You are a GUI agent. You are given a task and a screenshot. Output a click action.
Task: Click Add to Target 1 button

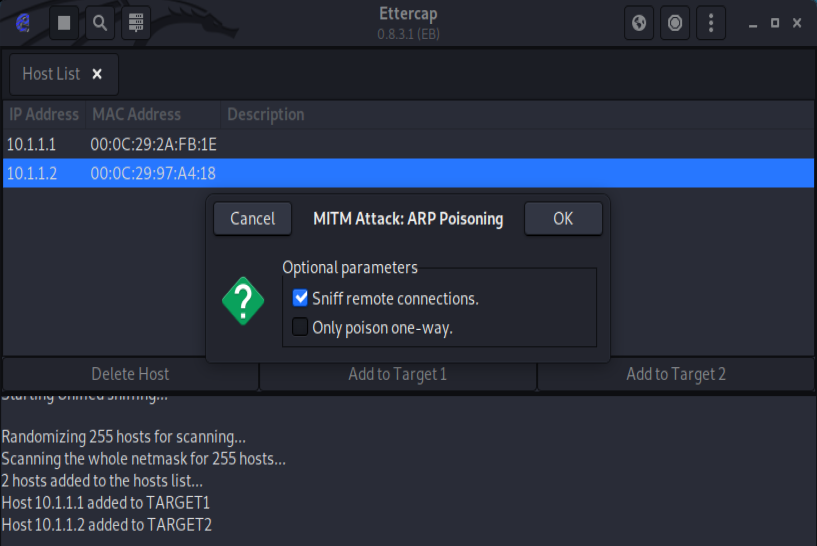pos(398,374)
